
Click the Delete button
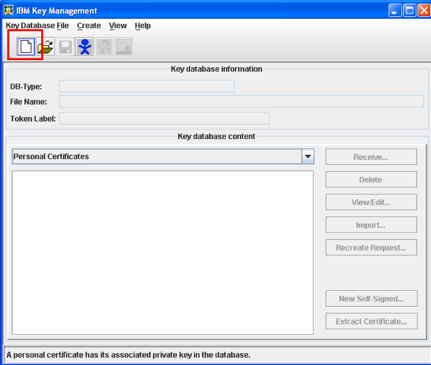pyautogui.click(x=371, y=180)
